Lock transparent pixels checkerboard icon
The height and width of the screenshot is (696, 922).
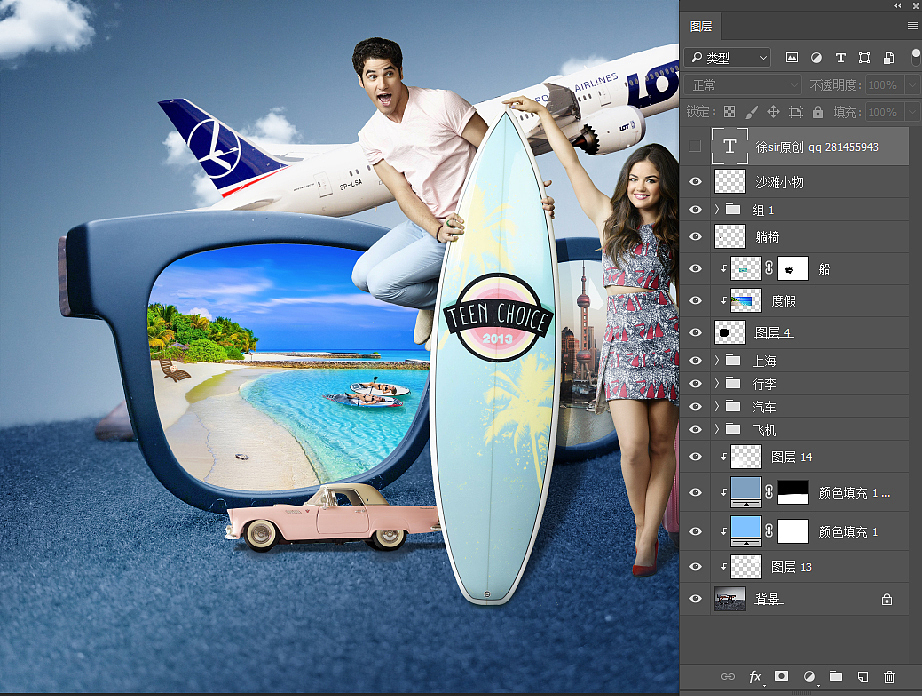click(x=729, y=112)
